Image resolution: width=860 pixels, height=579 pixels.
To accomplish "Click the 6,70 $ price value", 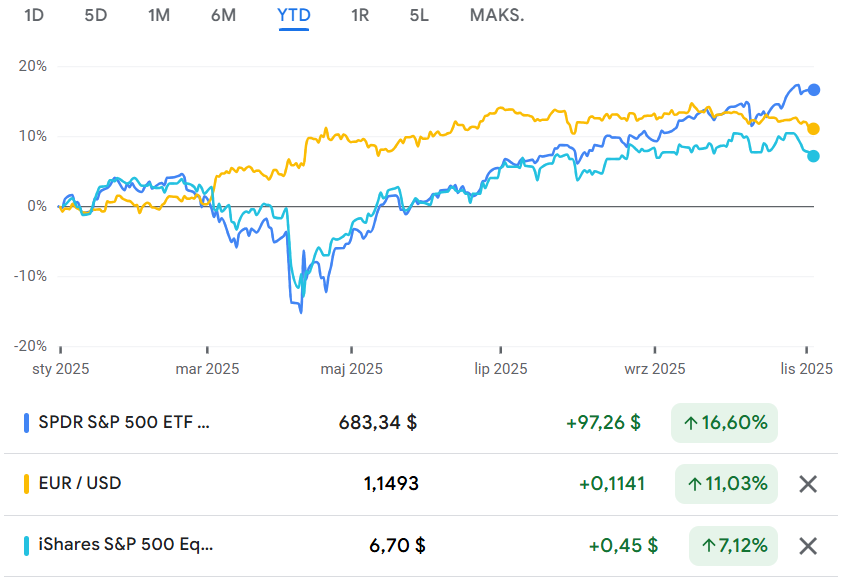I will click(397, 546).
